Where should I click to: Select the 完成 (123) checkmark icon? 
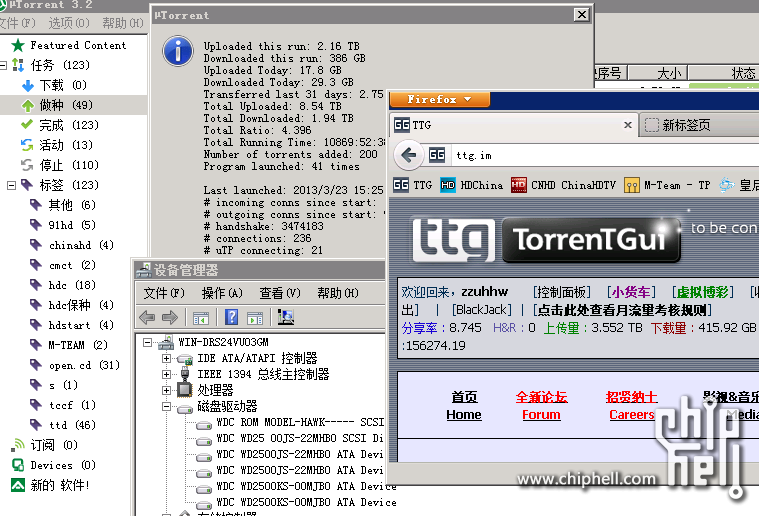point(27,125)
